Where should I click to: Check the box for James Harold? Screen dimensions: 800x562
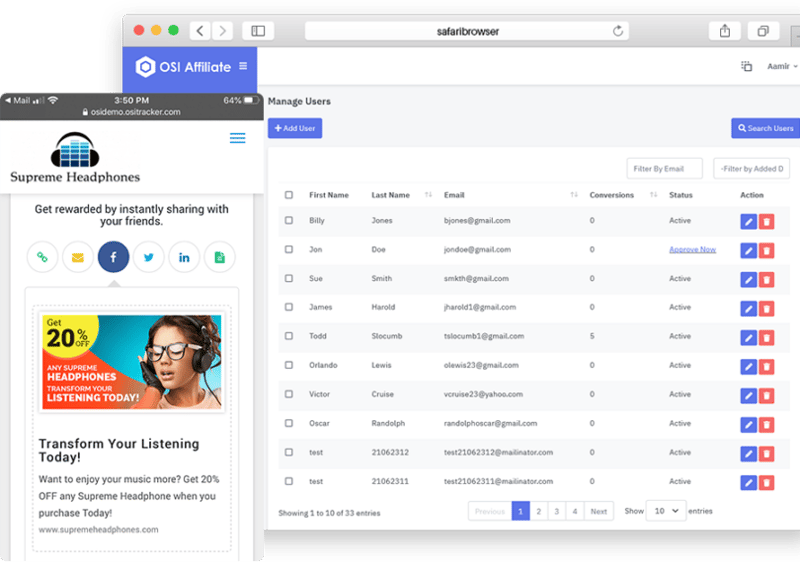click(x=289, y=307)
